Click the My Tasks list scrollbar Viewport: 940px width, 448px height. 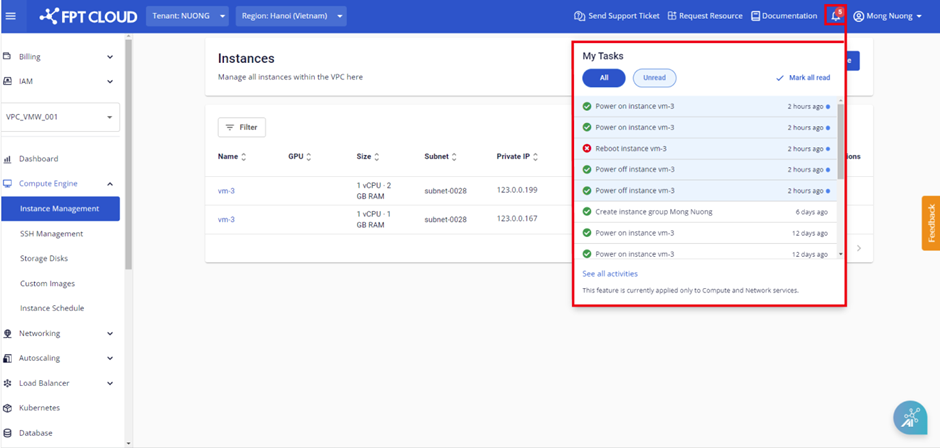click(x=840, y=140)
